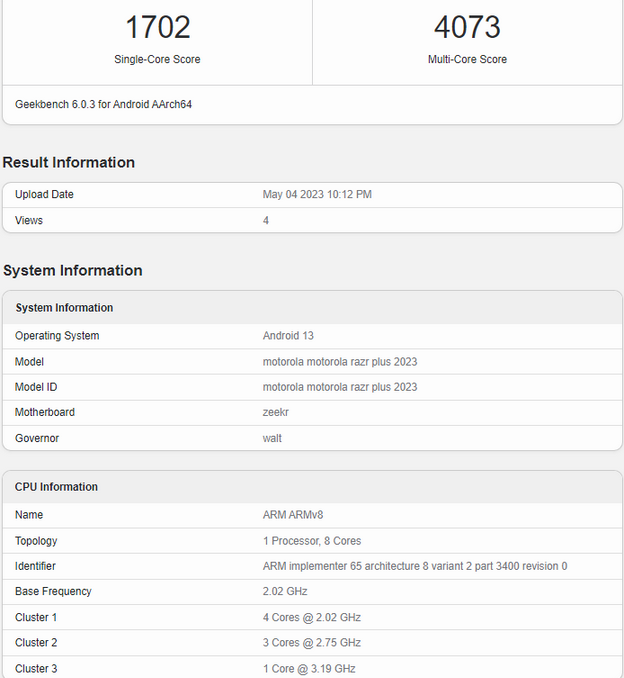Viewport: 624px width, 678px height.
Task: Select the Multi-Core Score label
Action: click(x=467, y=60)
